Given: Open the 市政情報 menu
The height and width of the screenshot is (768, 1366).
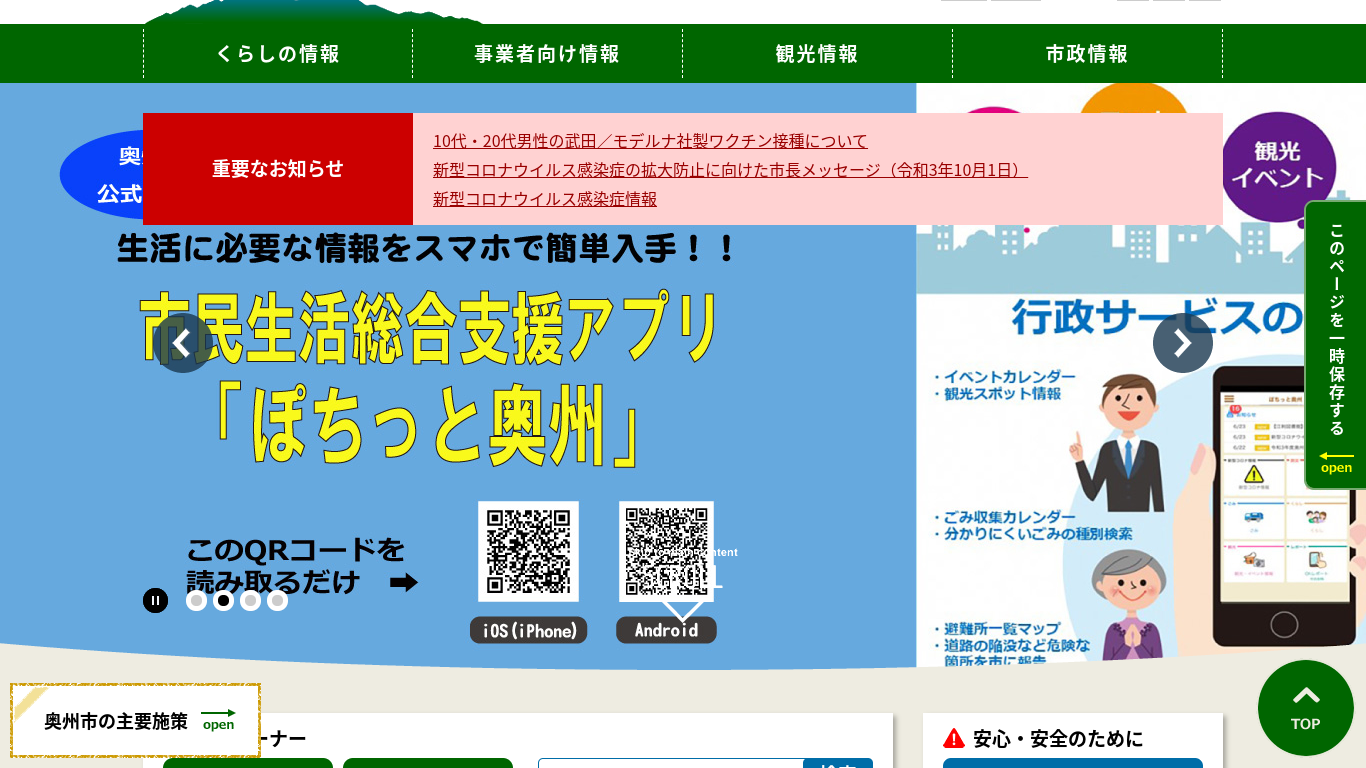Looking at the screenshot, I should tap(1087, 54).
